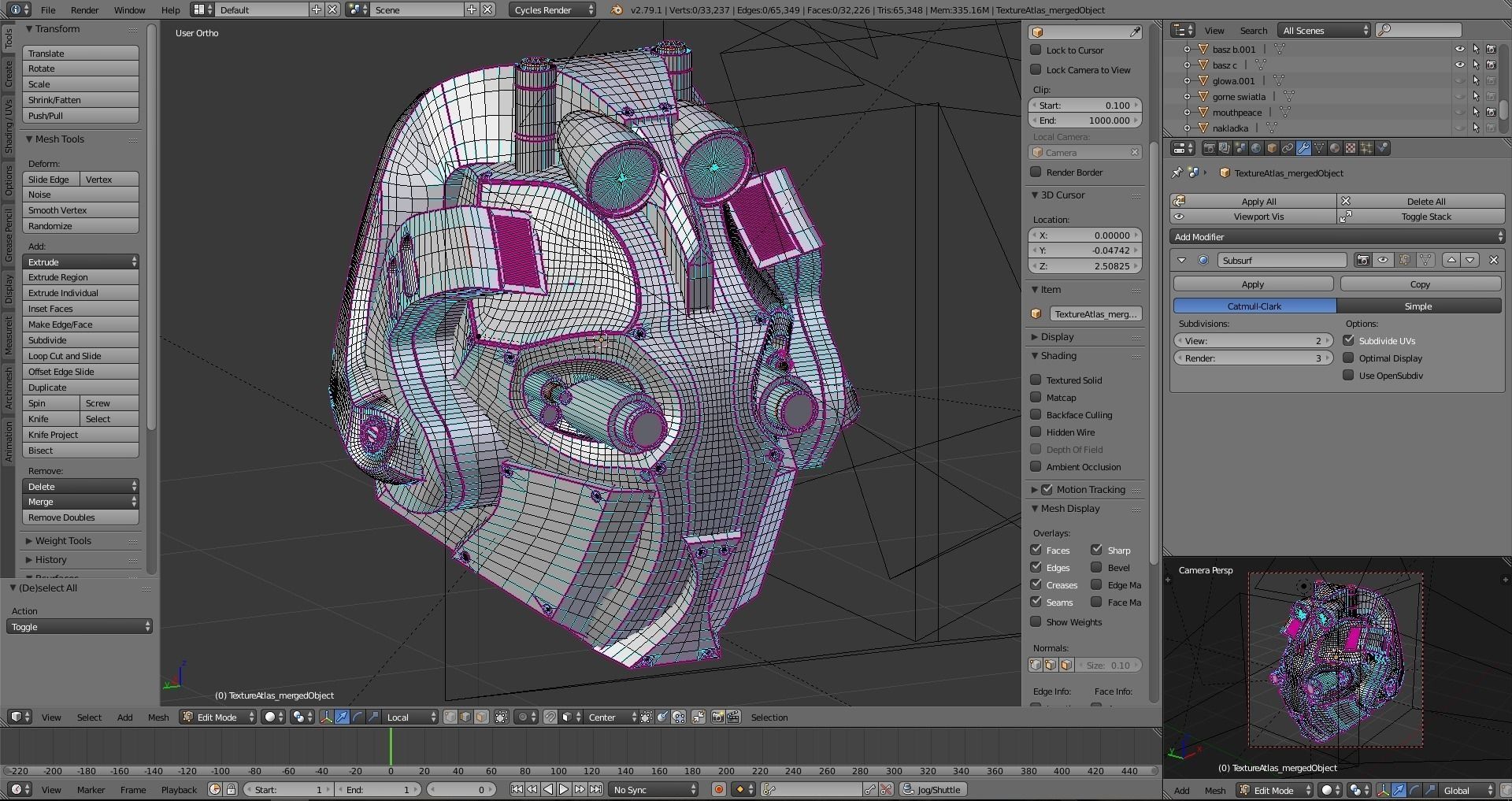Open the Help menu
Screen dimensions: 1512x801
tap(170, 10)
